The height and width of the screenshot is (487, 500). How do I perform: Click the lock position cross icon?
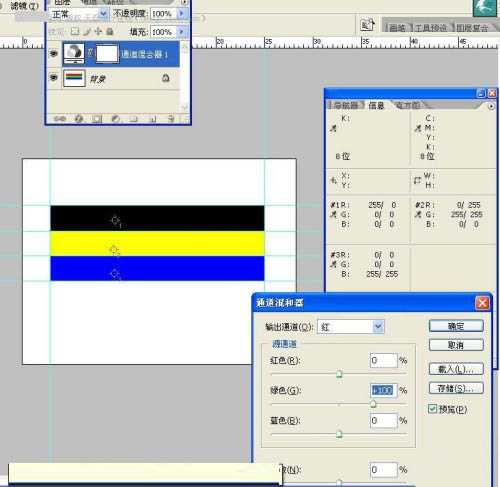point(98,32)
